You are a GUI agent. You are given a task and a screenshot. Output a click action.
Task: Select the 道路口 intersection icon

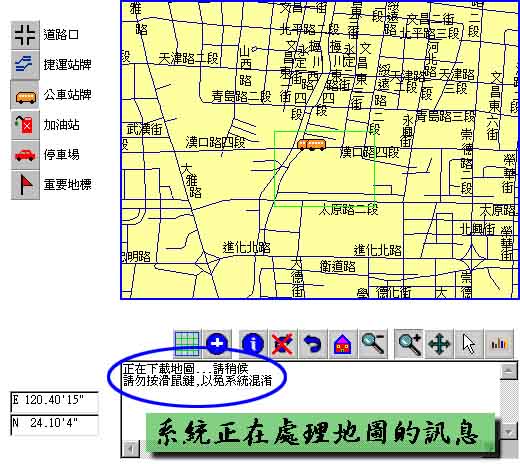25,35
